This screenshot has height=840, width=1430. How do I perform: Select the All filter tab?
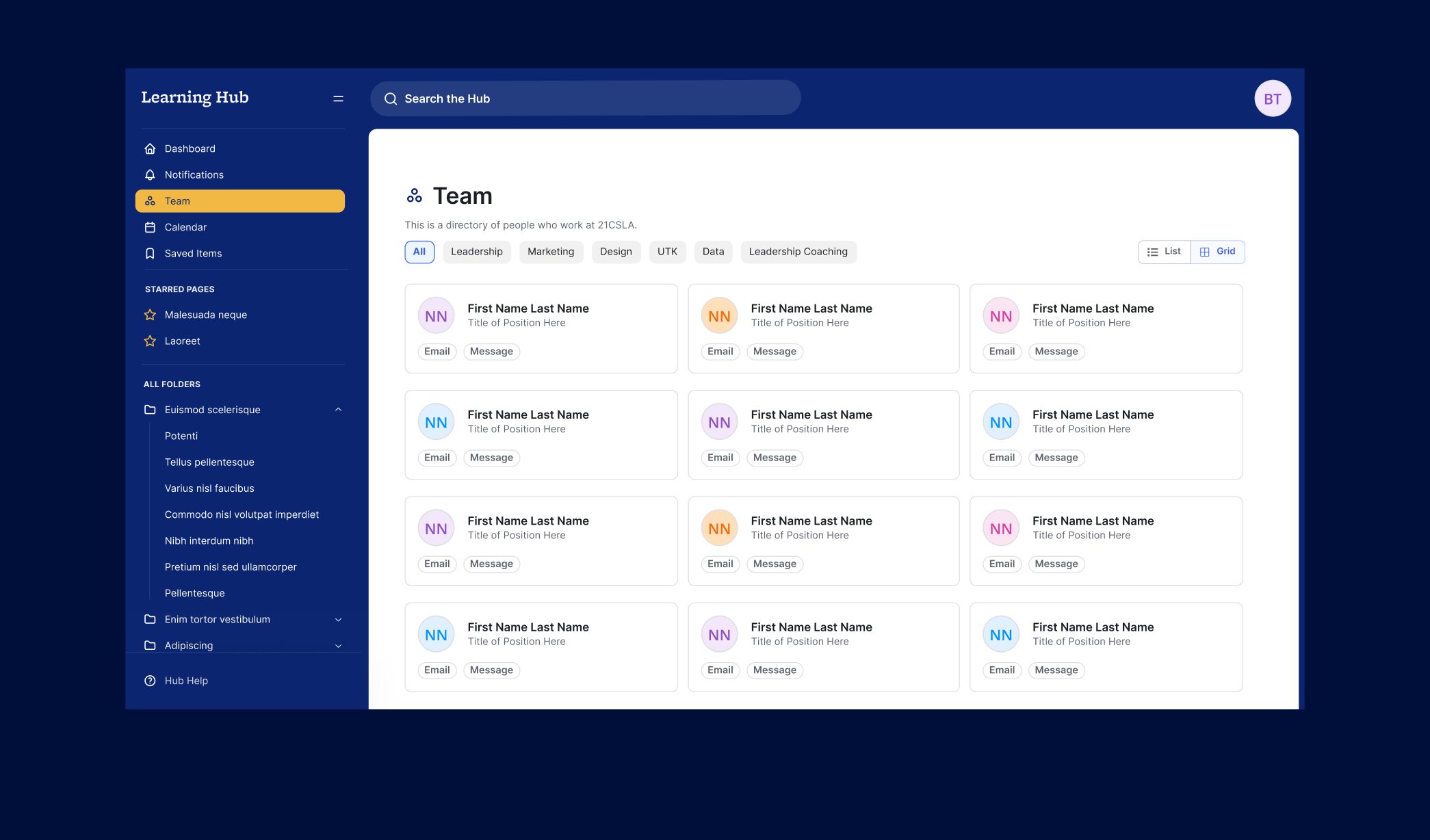419,252
